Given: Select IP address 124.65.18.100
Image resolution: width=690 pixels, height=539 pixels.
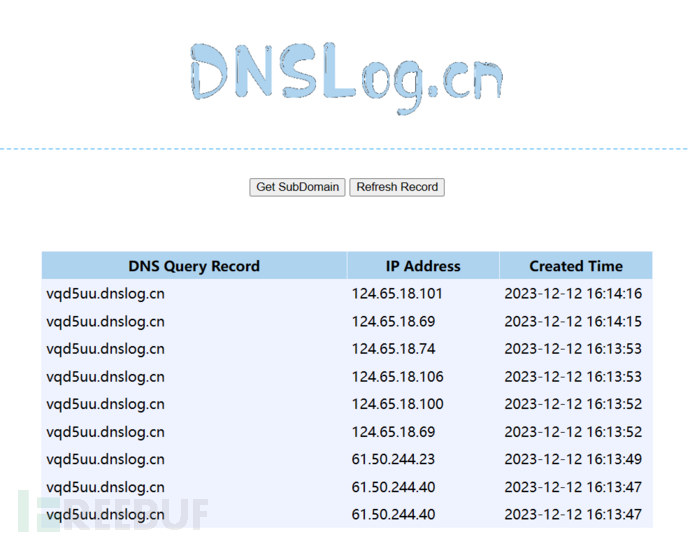Looking at the screenshot, I should pos(397,405).
